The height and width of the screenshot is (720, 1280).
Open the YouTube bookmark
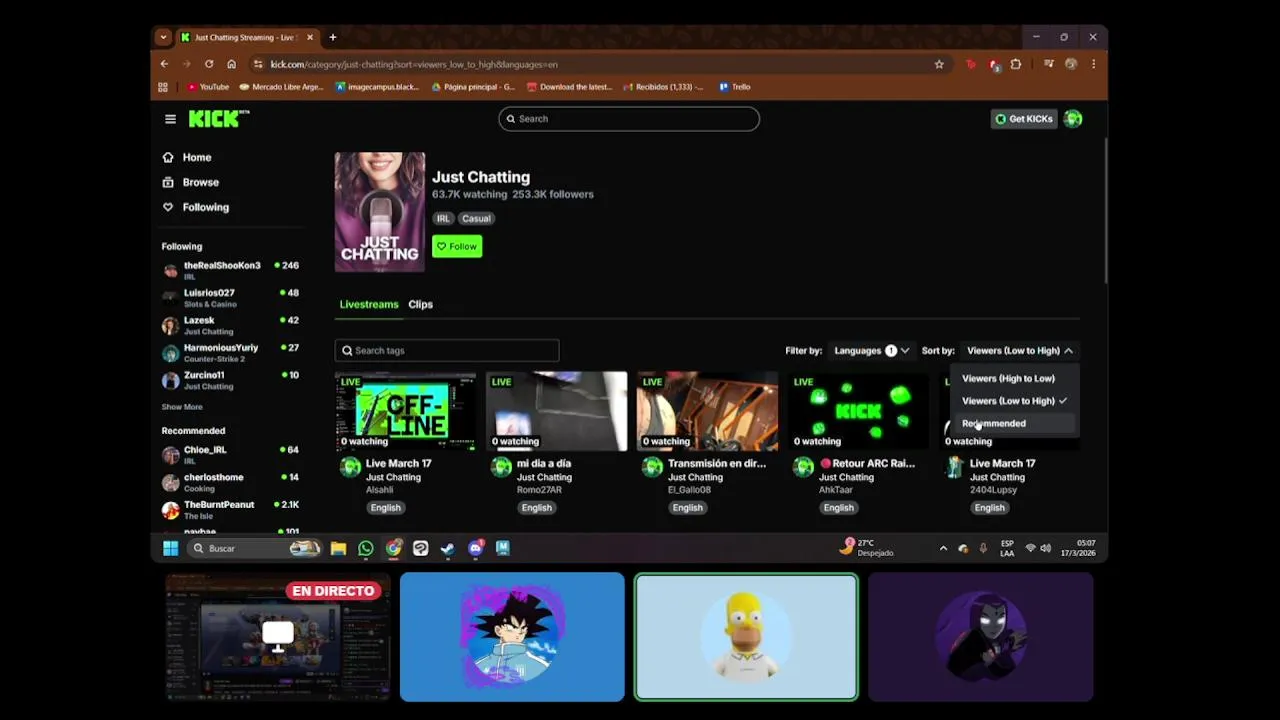click(x=208, y=87)
